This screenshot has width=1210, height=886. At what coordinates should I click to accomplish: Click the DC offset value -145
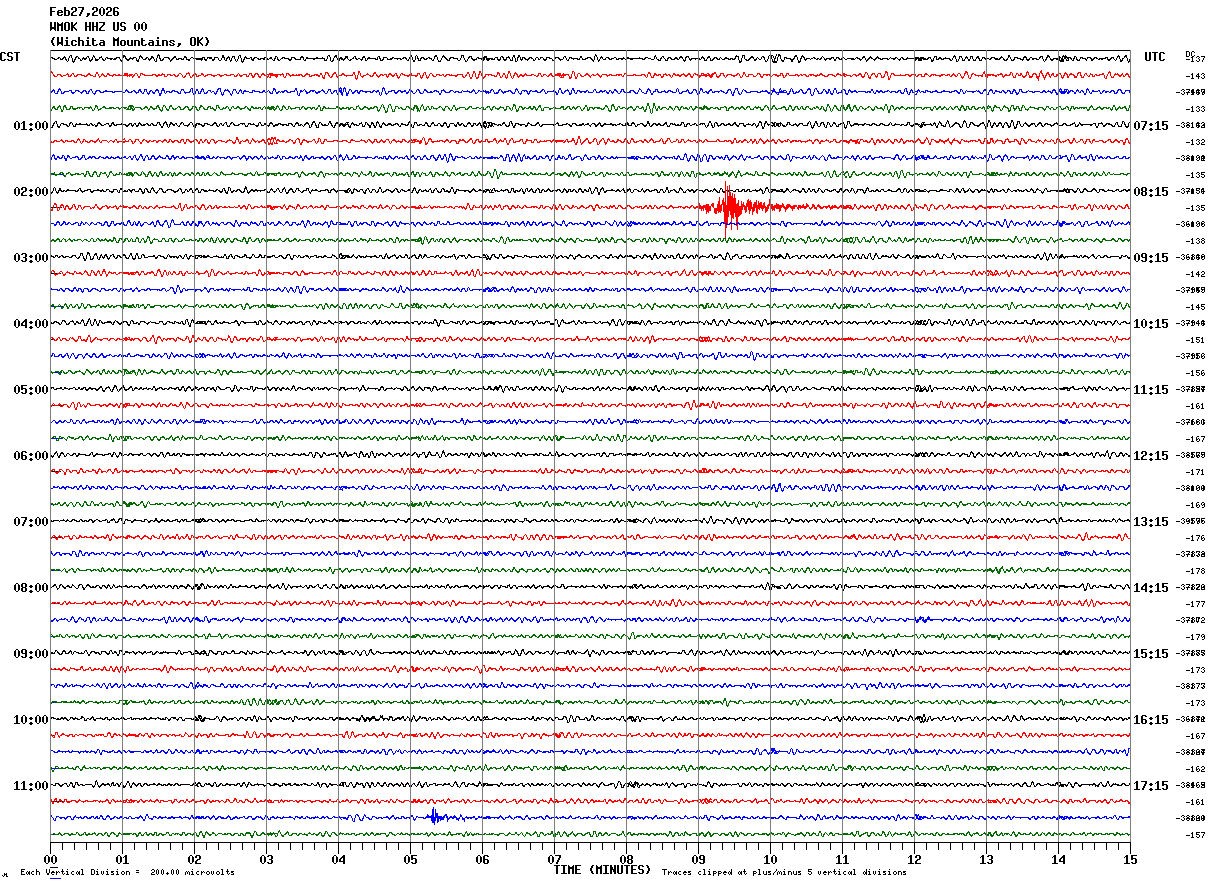(1195, 307)
